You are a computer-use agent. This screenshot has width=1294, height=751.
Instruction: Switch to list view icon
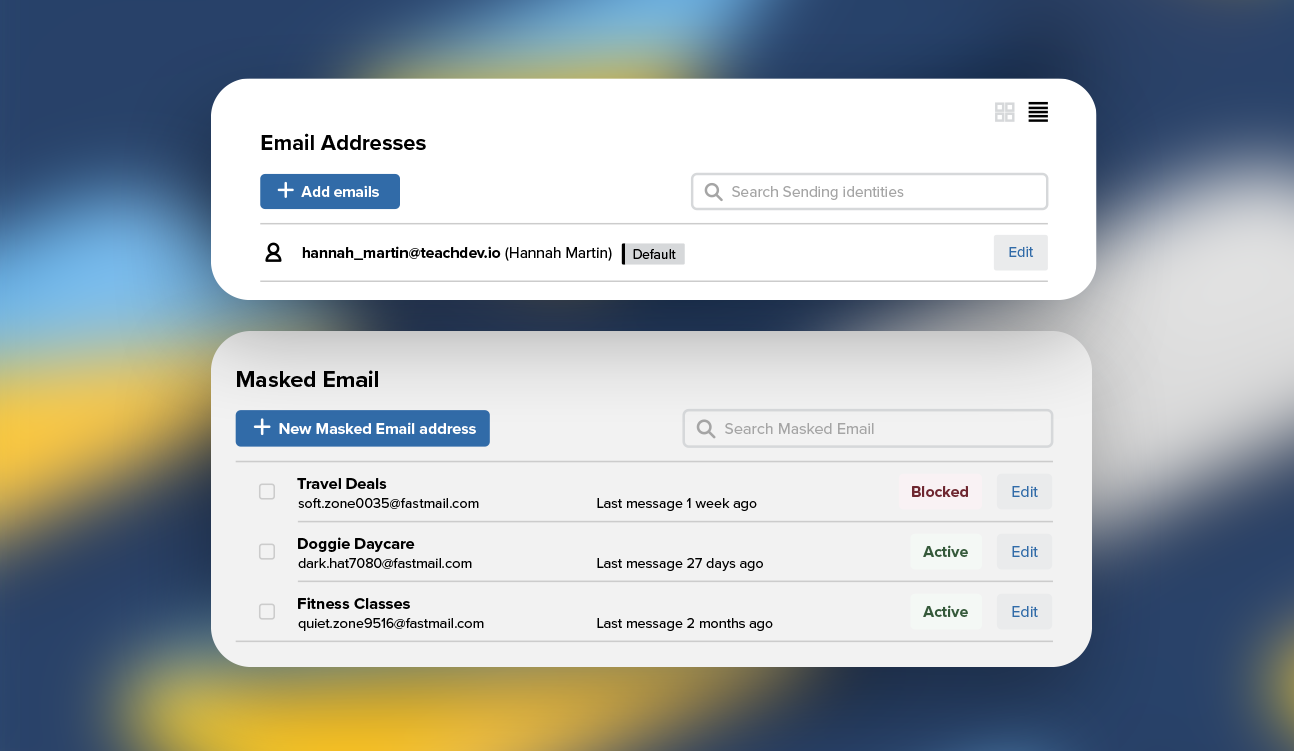1038,112
